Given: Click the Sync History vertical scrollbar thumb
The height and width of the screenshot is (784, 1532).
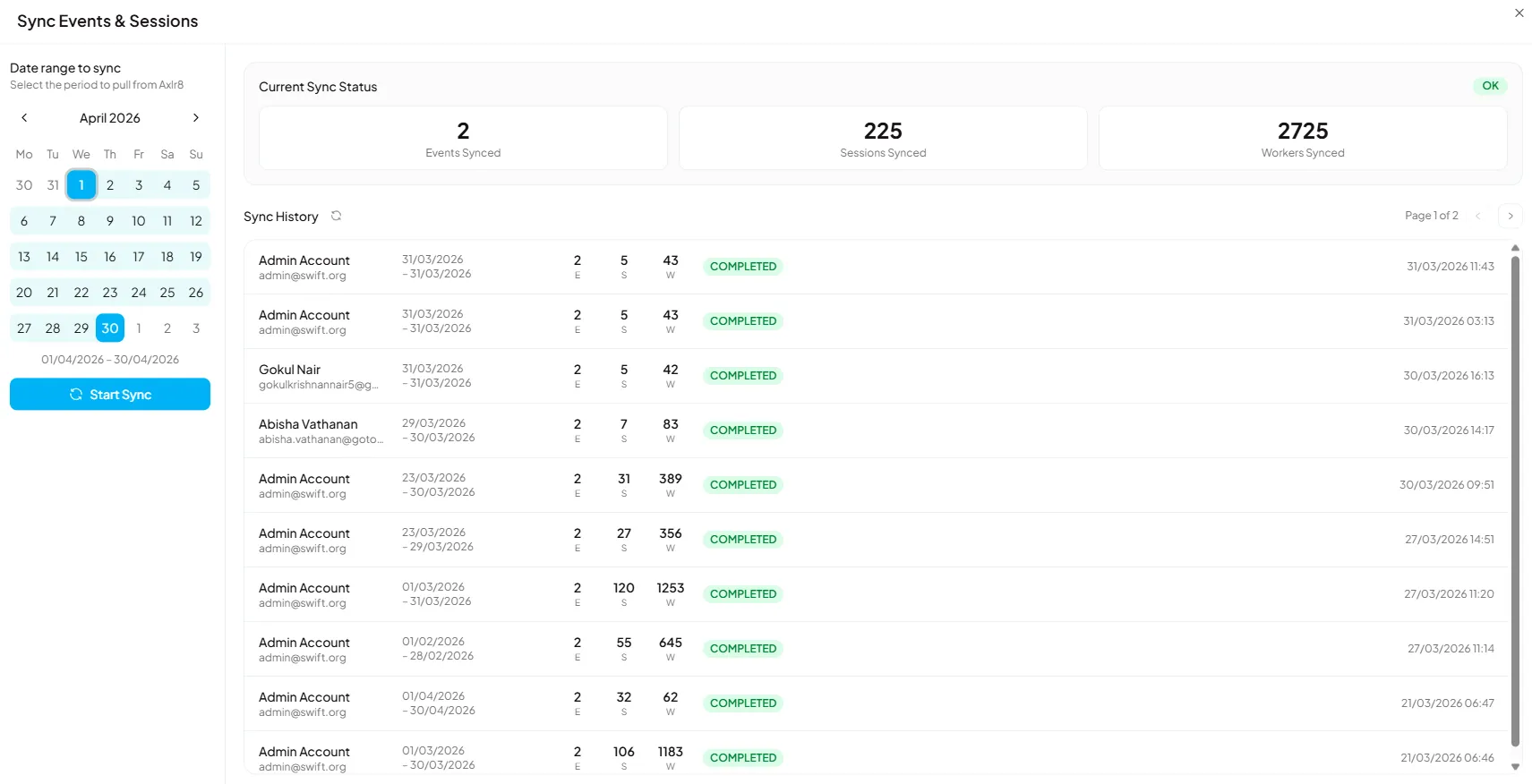Looking at the screenshot, I should 1515,501.
